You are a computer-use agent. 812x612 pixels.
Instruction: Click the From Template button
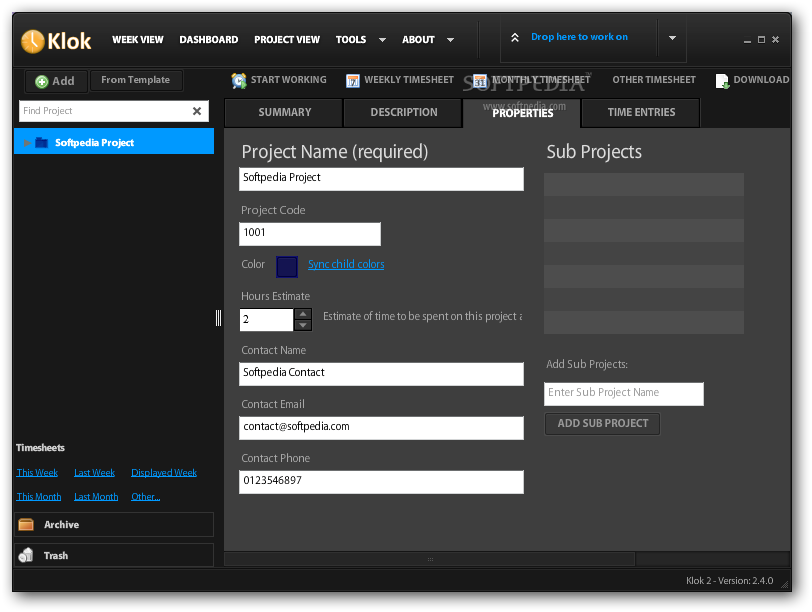pyautogui.click(x=136, y=80)
